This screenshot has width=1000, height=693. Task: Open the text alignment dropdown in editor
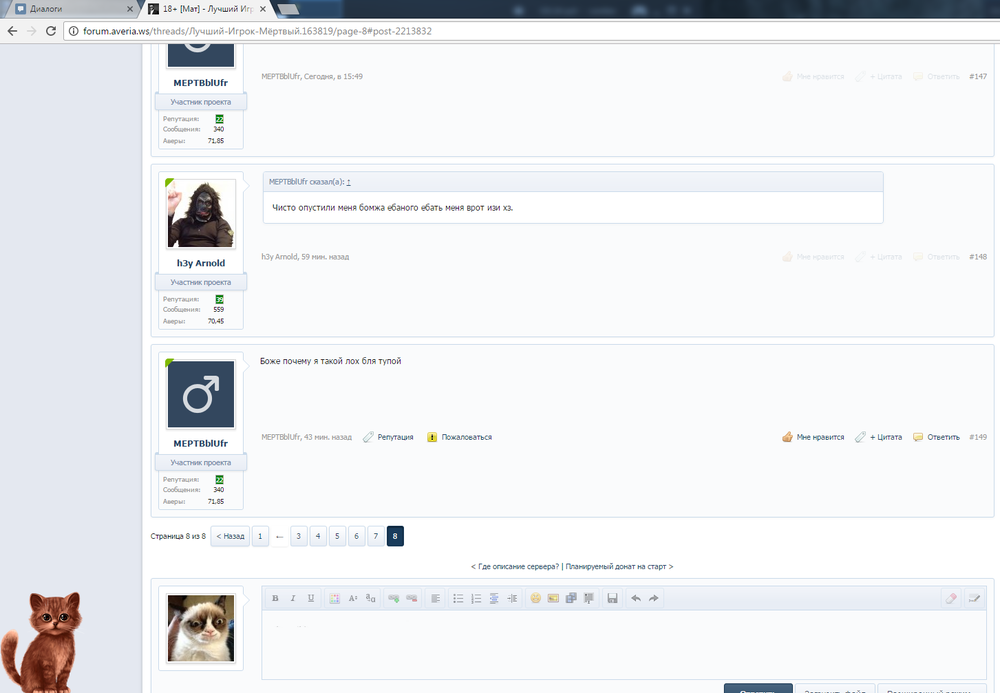point(435,598)
